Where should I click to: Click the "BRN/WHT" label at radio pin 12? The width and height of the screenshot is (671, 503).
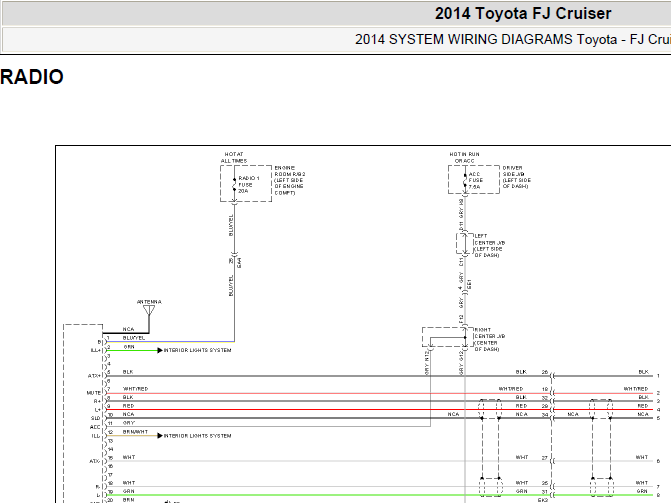pyautogui.click(x=135, y=432)
